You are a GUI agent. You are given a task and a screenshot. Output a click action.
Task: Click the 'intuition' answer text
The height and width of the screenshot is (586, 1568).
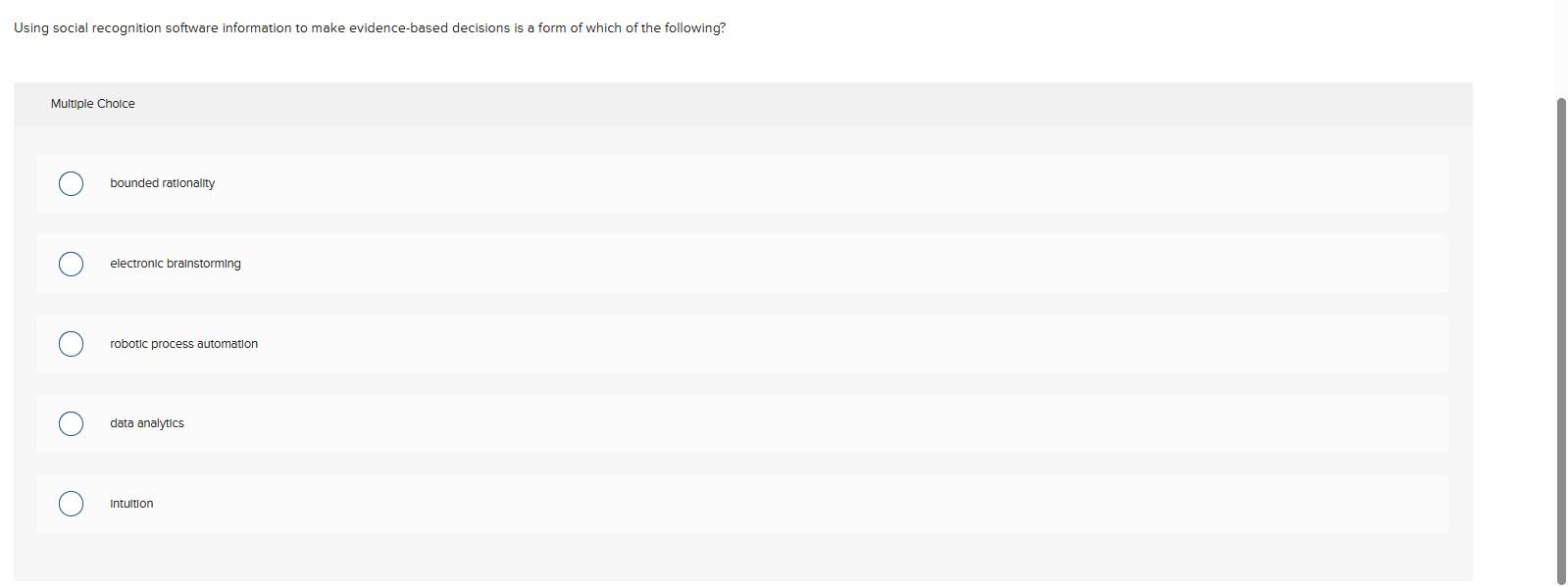[x=131, y=504]
